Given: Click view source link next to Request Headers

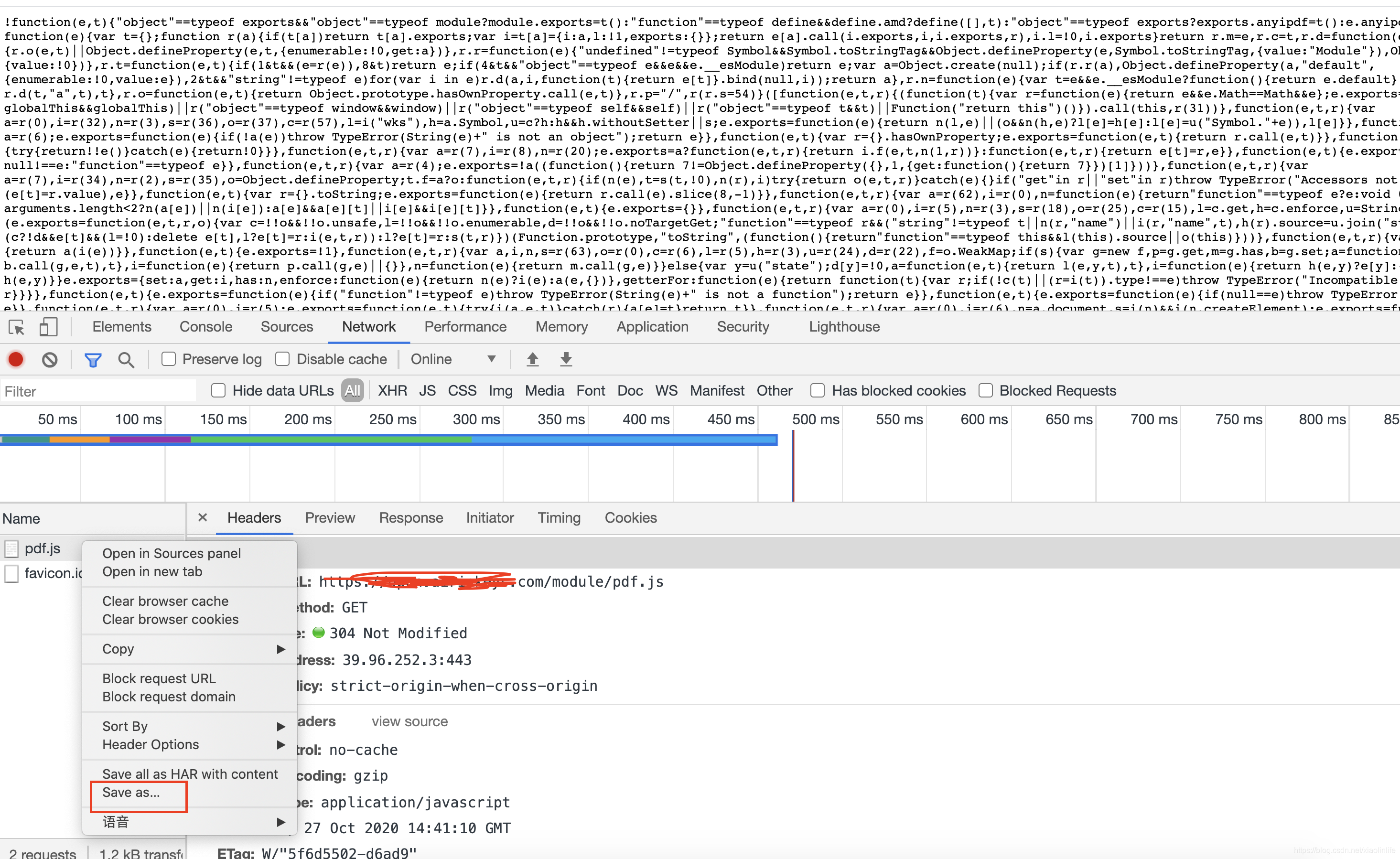Looking at the screenshot, I should coord(408,721).
